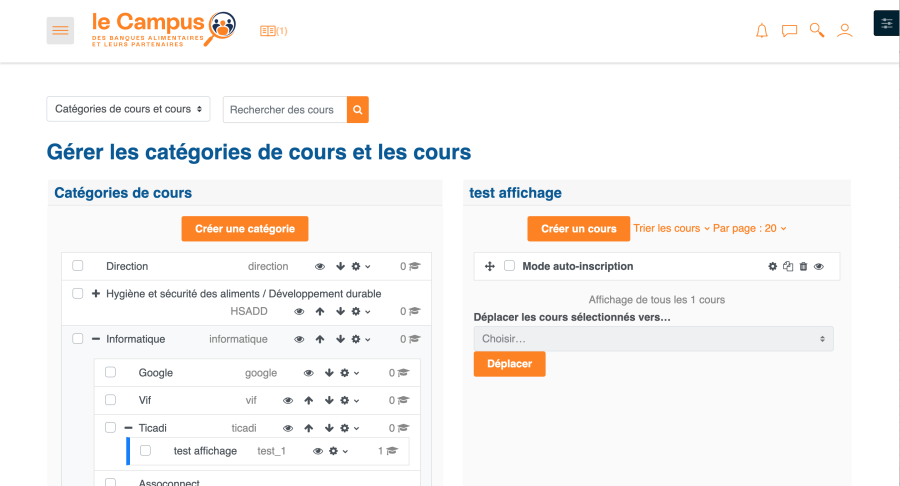
Task: Open the block drawer settings icon at top right
Action: click(x=886, y=23)
